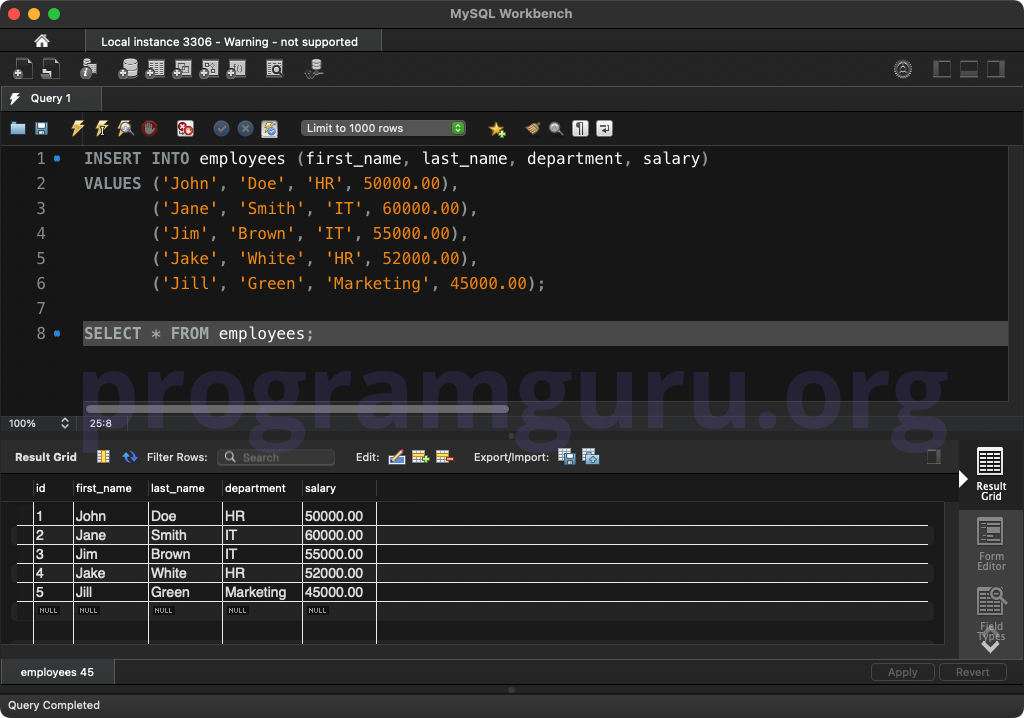Place cursor on SELECT statement line
Viewport: 1024px width, 718px height.
tap(545, 333)
